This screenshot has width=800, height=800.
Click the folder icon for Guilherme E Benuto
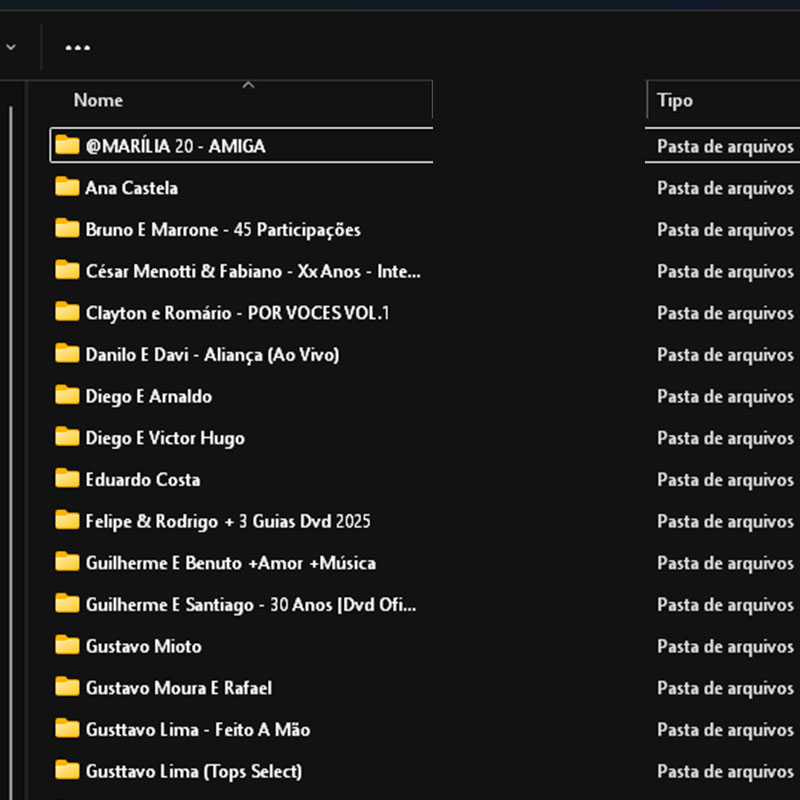(67, 562)
